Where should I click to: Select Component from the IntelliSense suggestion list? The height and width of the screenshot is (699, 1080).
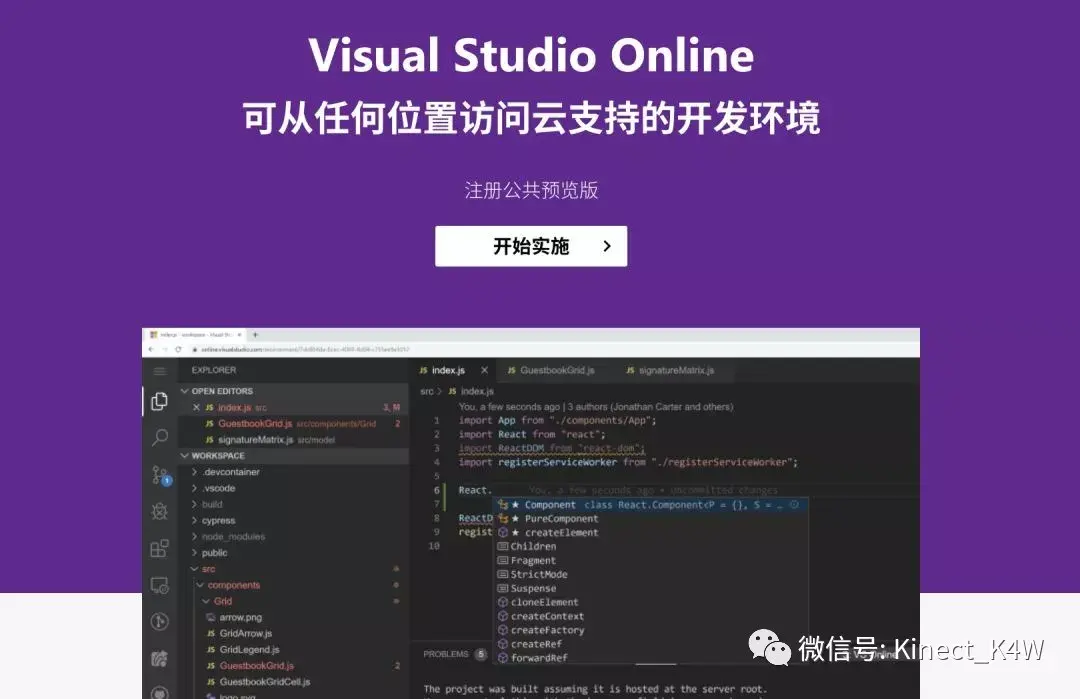pyautogui.click(x=549, y=504)
